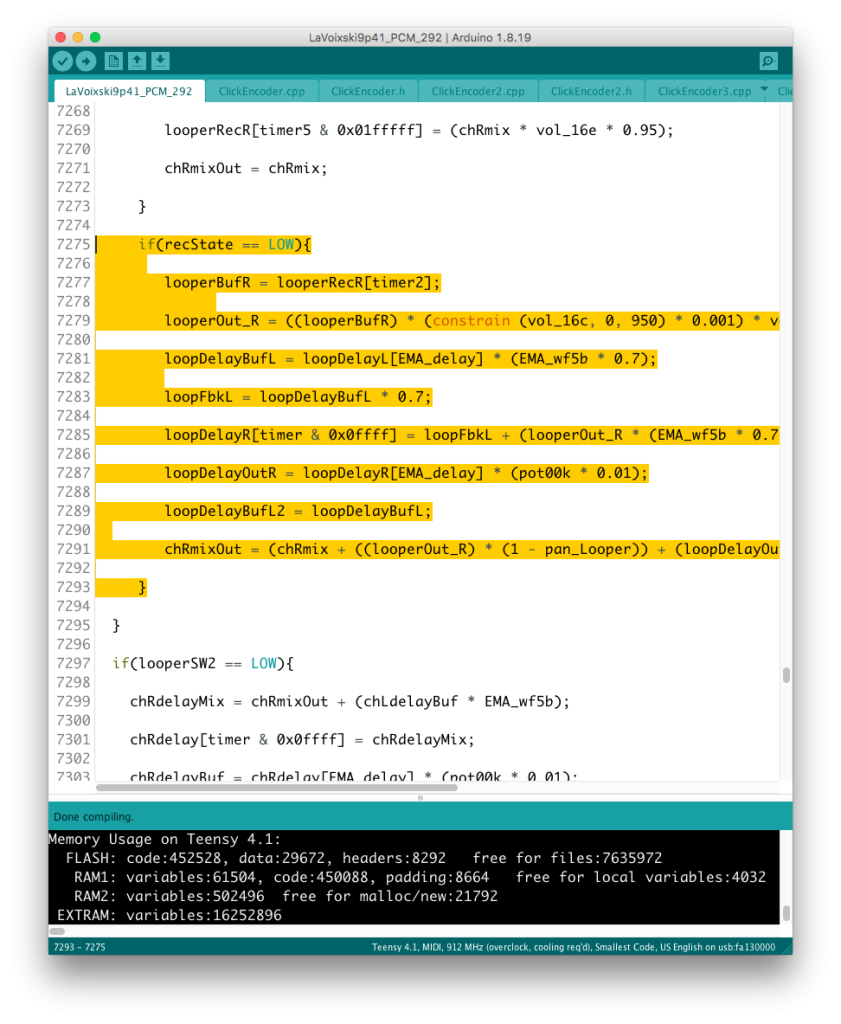Click the '7293 - 7275' line range indicator
Screen dimensions: 841x1024
pyautogui.click(x=80, y=947)
